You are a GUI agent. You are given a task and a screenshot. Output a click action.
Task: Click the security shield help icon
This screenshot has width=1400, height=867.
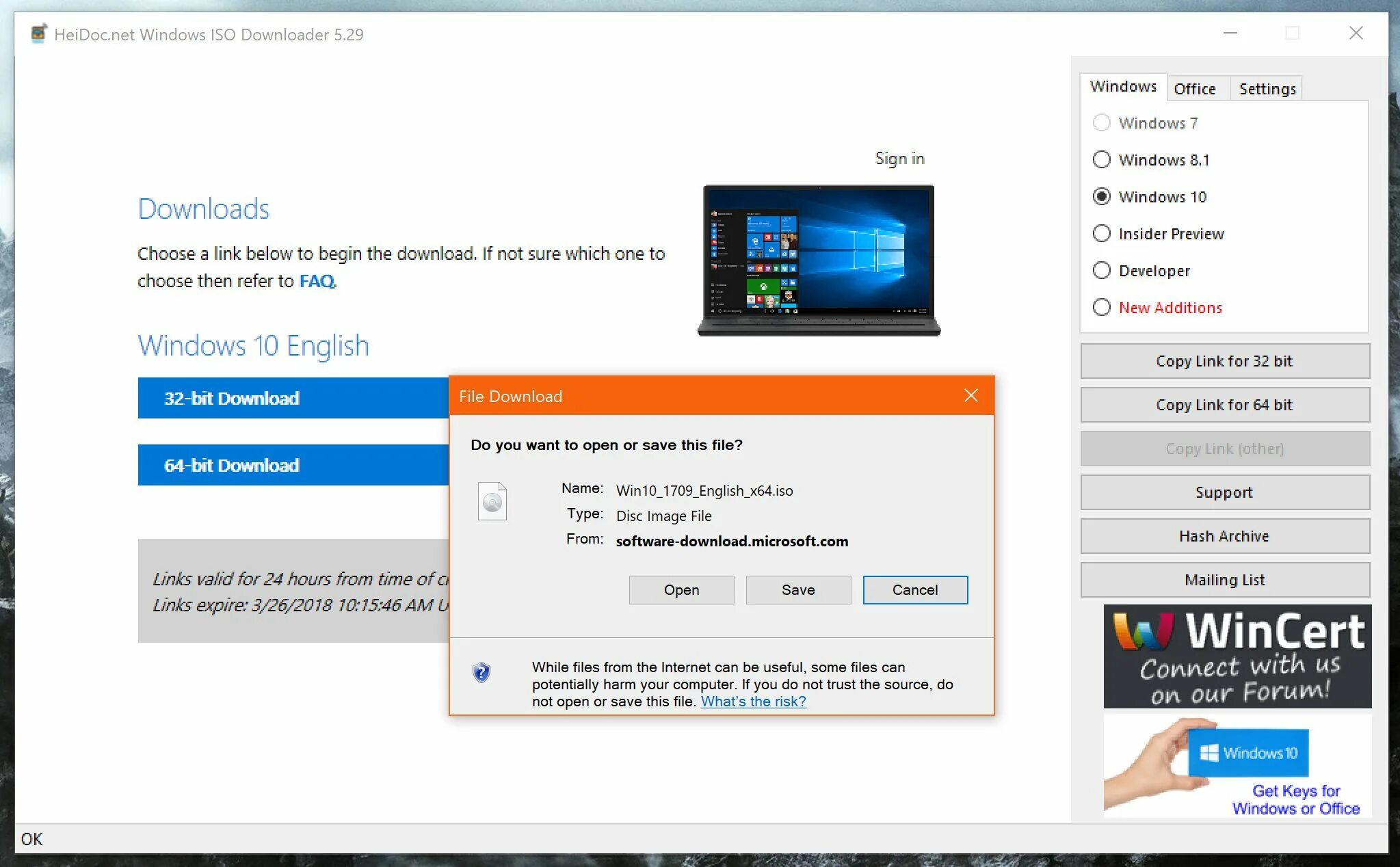coord(481,672)
